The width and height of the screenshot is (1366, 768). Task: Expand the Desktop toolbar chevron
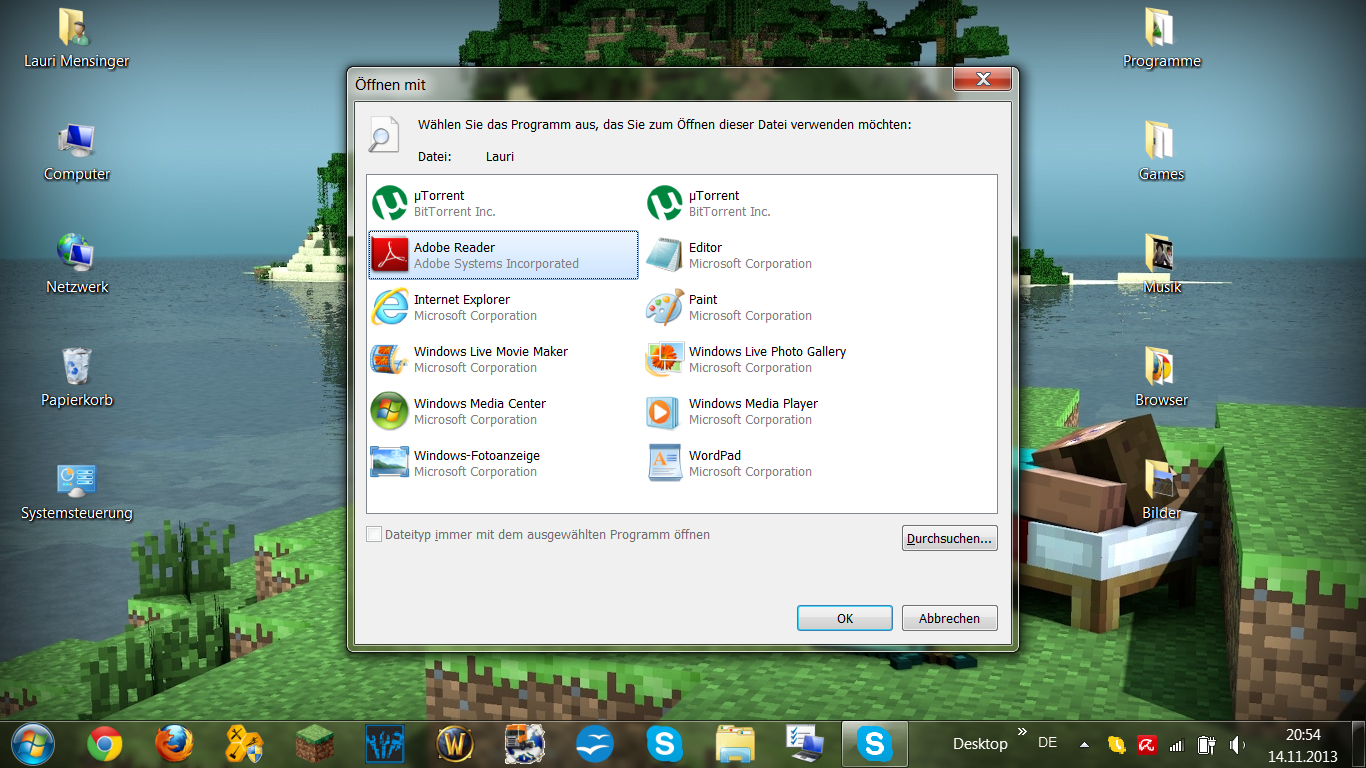1022,732
